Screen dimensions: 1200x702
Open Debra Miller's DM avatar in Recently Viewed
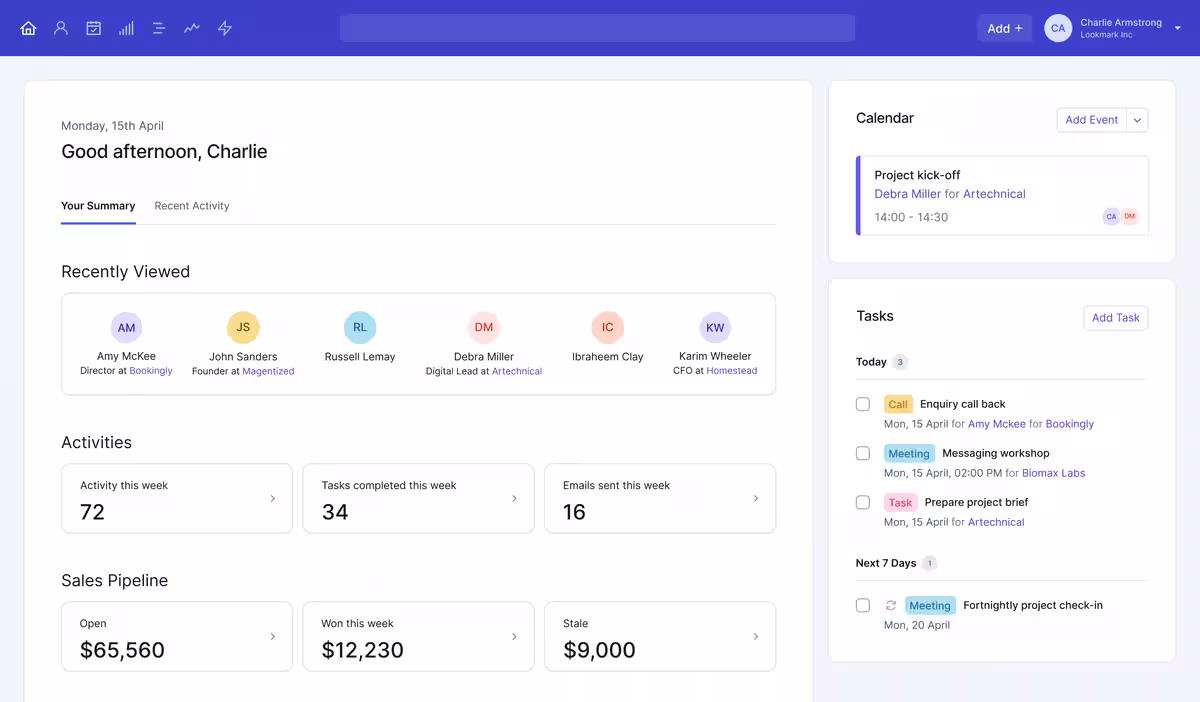coord(484,327)
